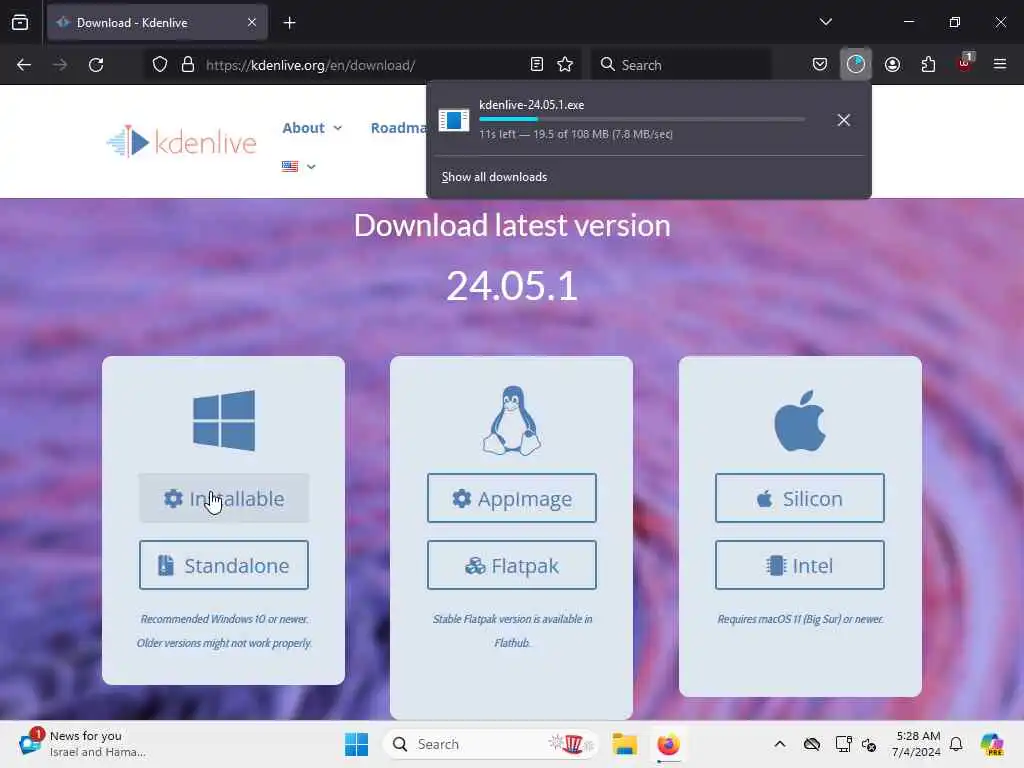1024x768 pixels.
Task: Open the Pocket save icon
Action: (x=820, y=65)
